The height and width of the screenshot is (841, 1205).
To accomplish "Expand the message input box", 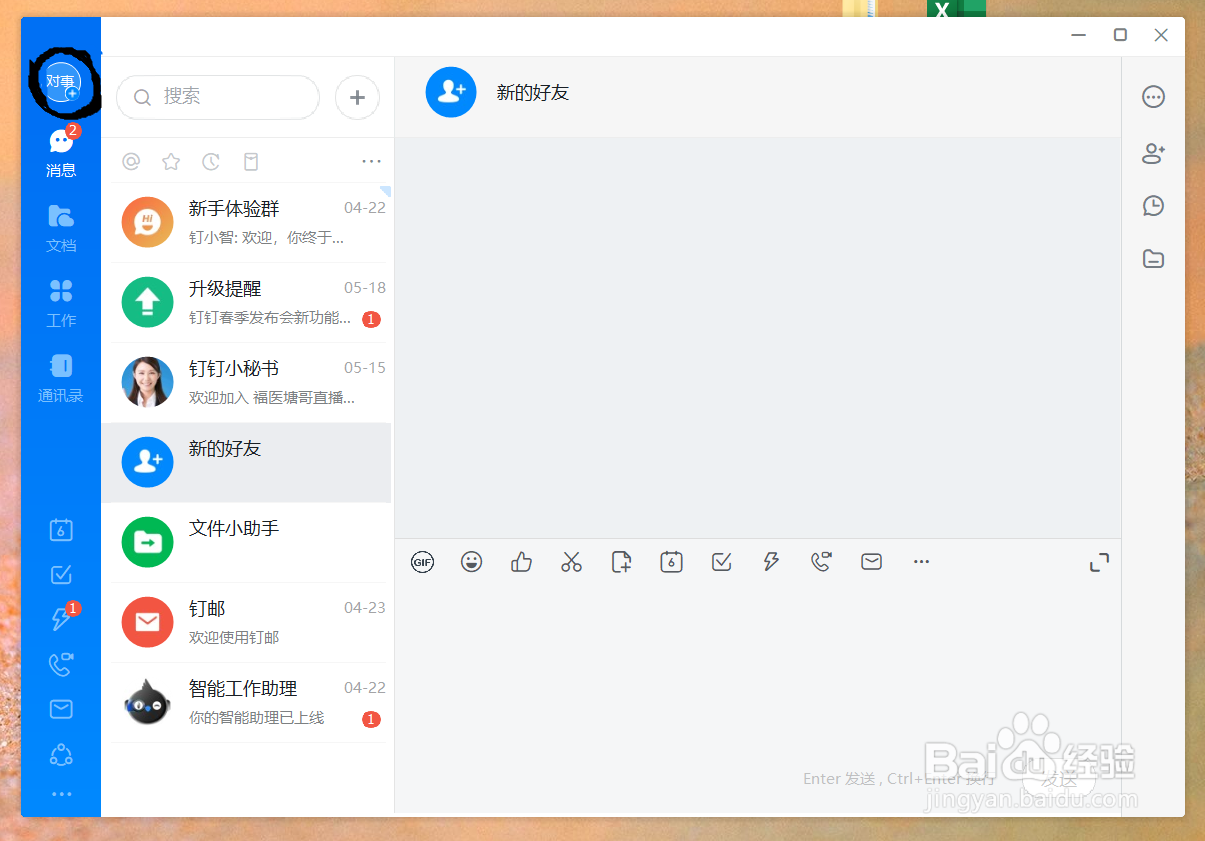I will point(1099,562).
